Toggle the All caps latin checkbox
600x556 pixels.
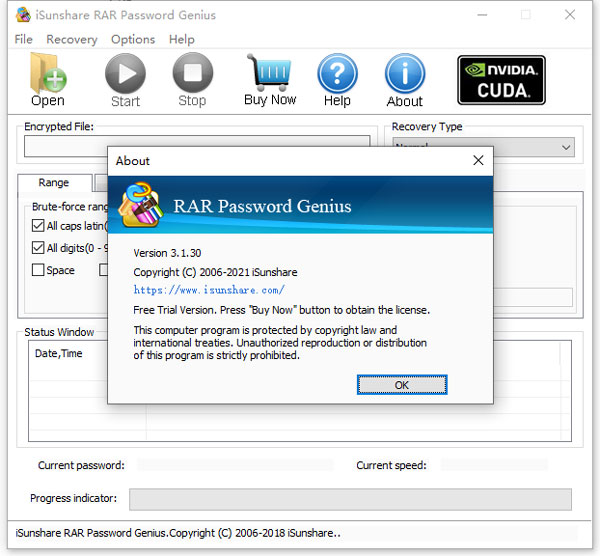coord(38,226)
